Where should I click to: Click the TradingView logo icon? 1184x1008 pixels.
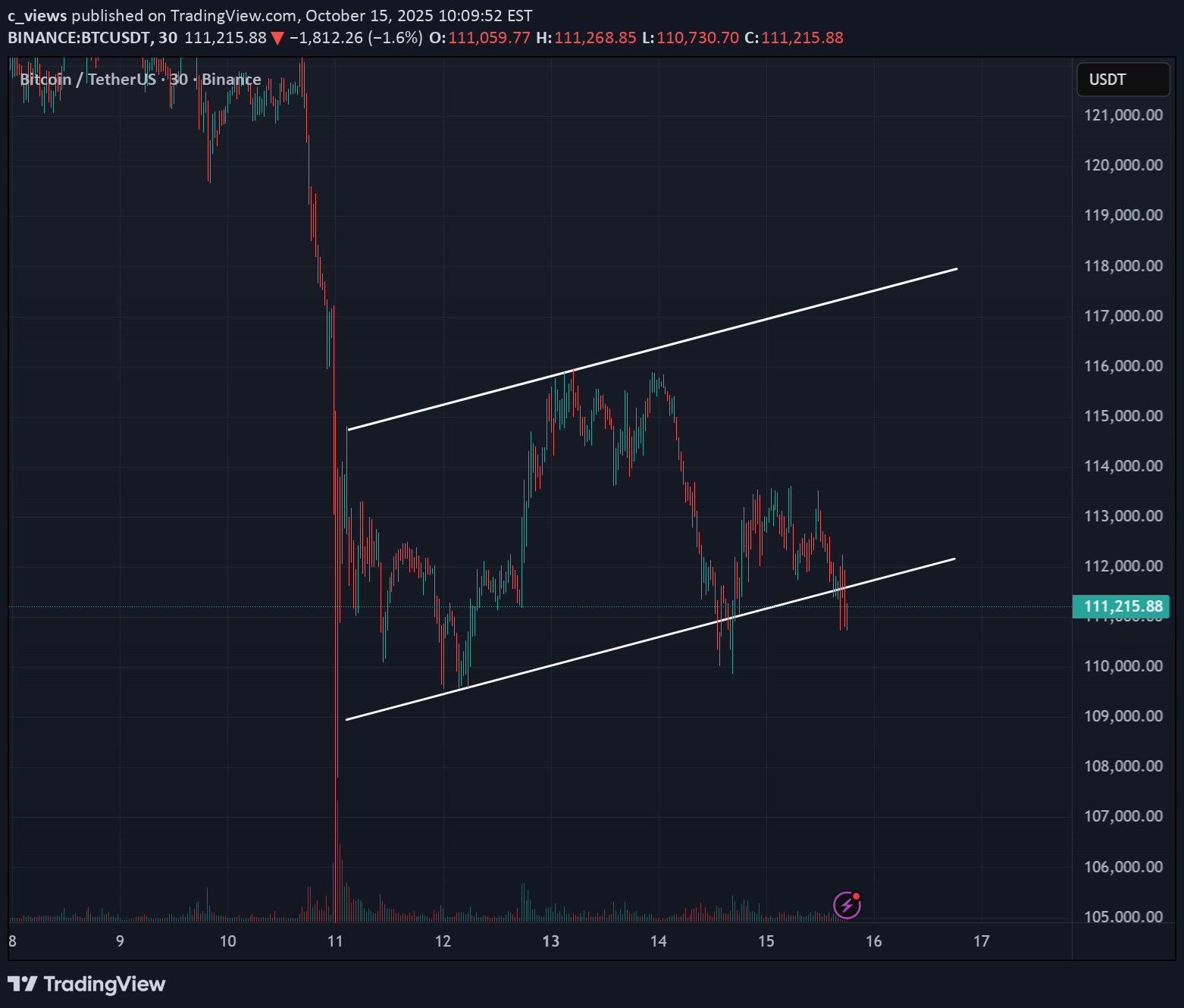click(22, 985)
